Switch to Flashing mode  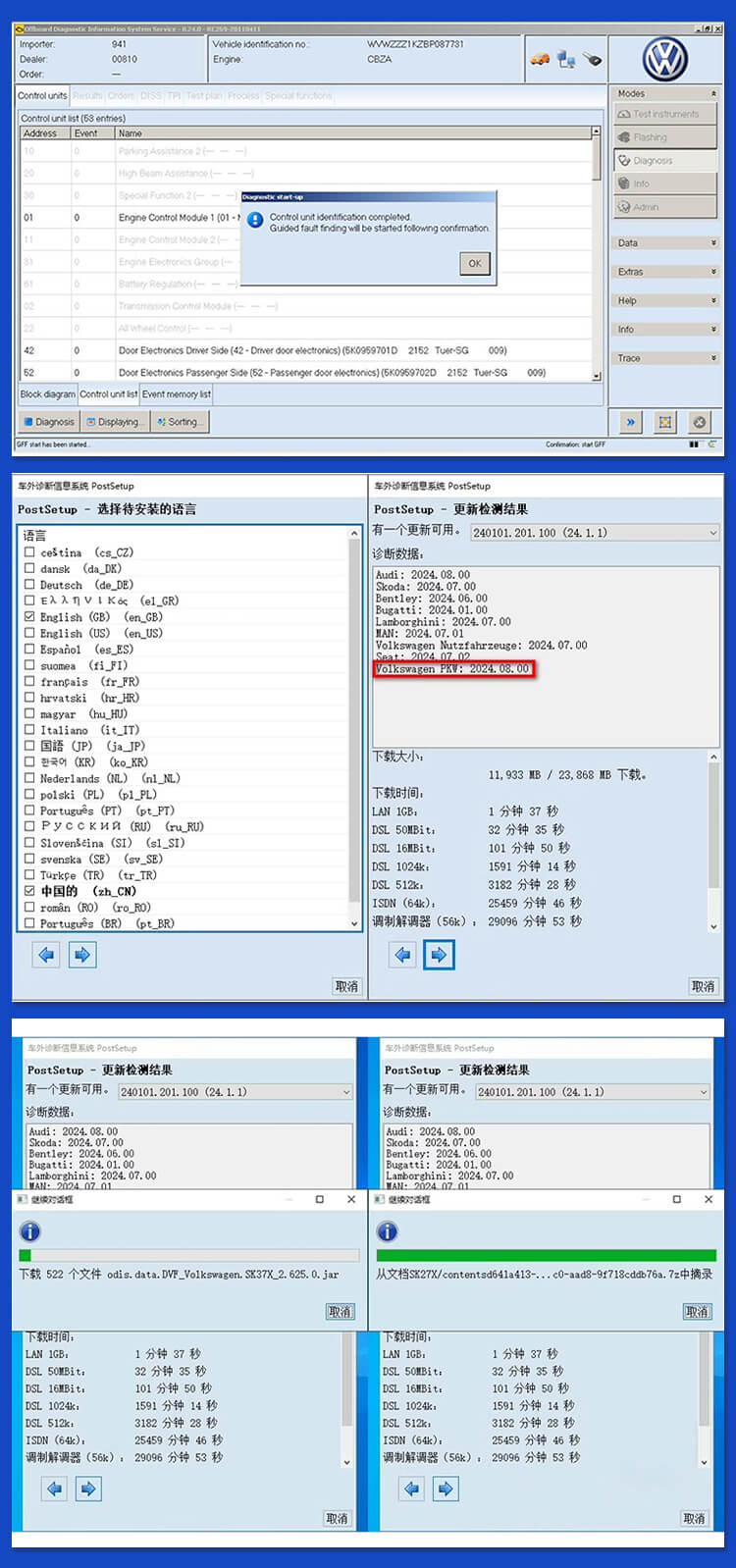coord(665,137)
